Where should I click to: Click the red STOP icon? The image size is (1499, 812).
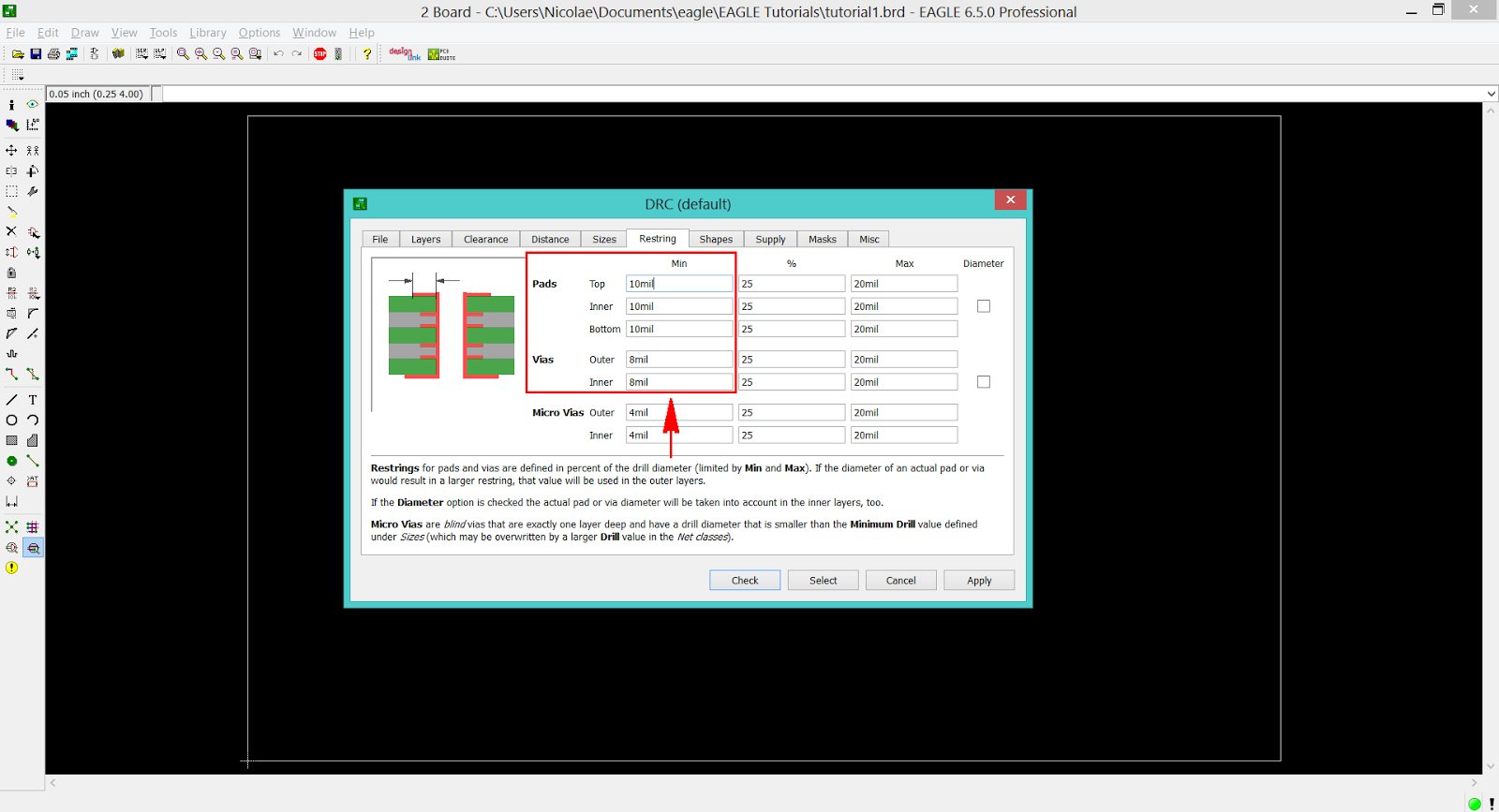pyautogui.click(x=319, y=54)
